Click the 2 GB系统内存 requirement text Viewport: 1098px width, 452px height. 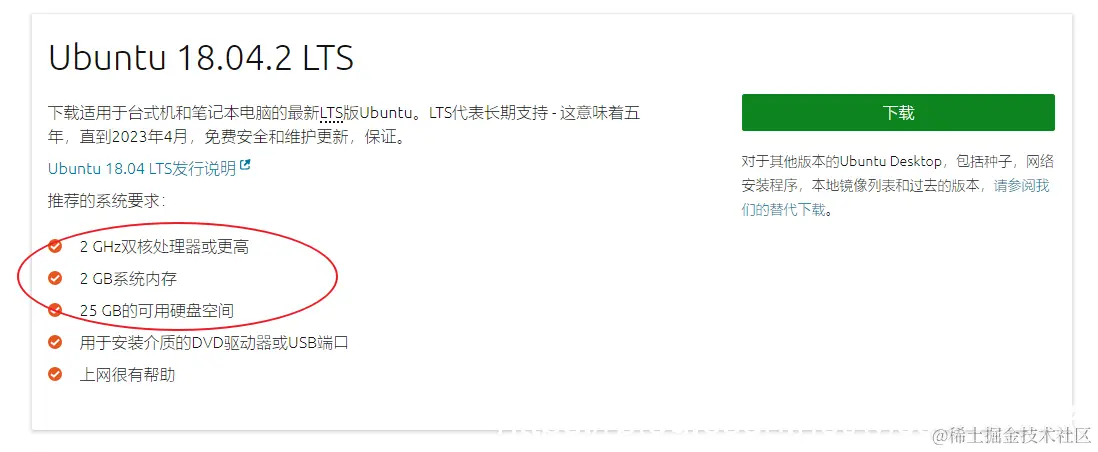(128, 279)
